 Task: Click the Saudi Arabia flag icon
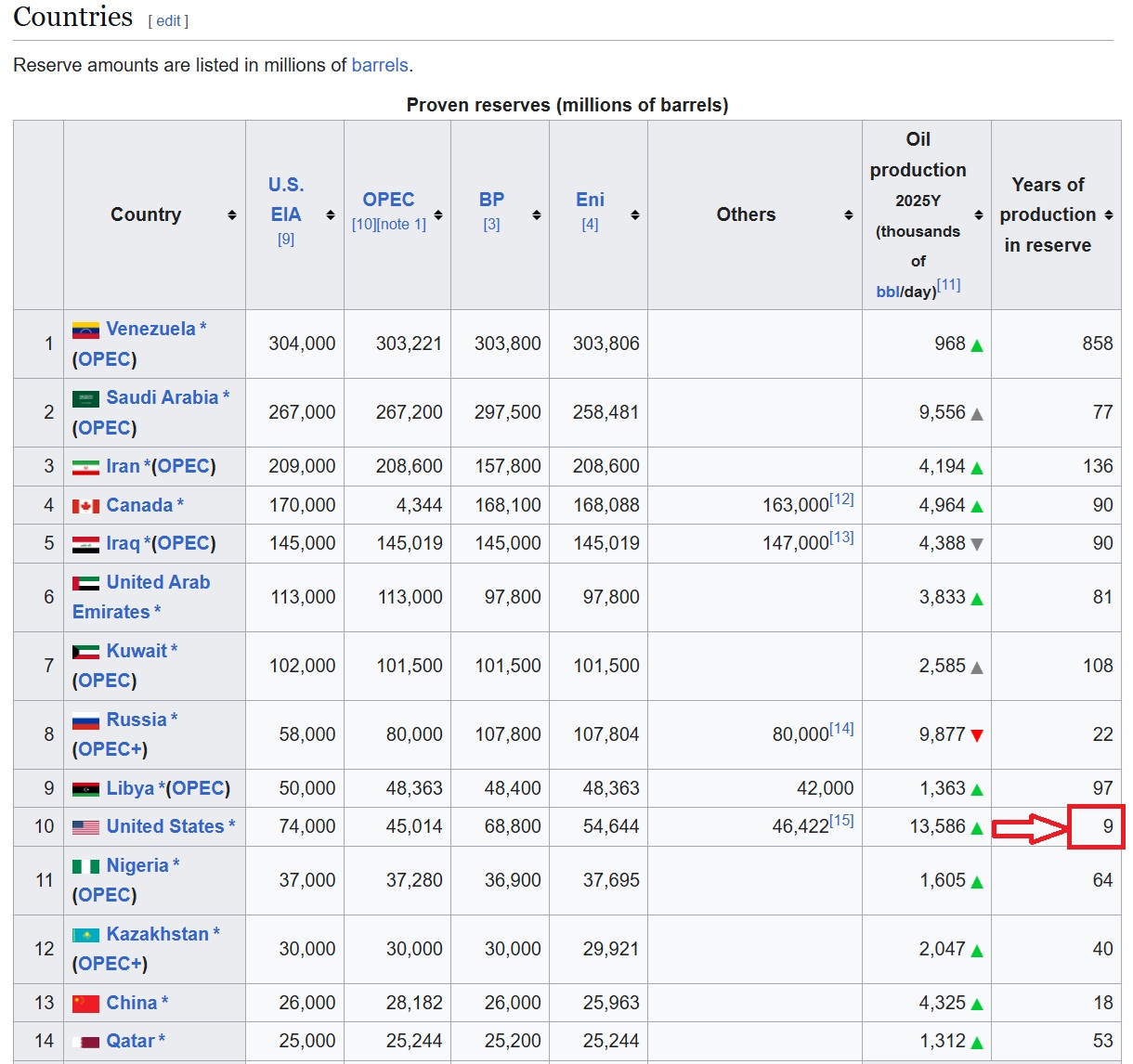pyautogui.click(x=85, y=399)
